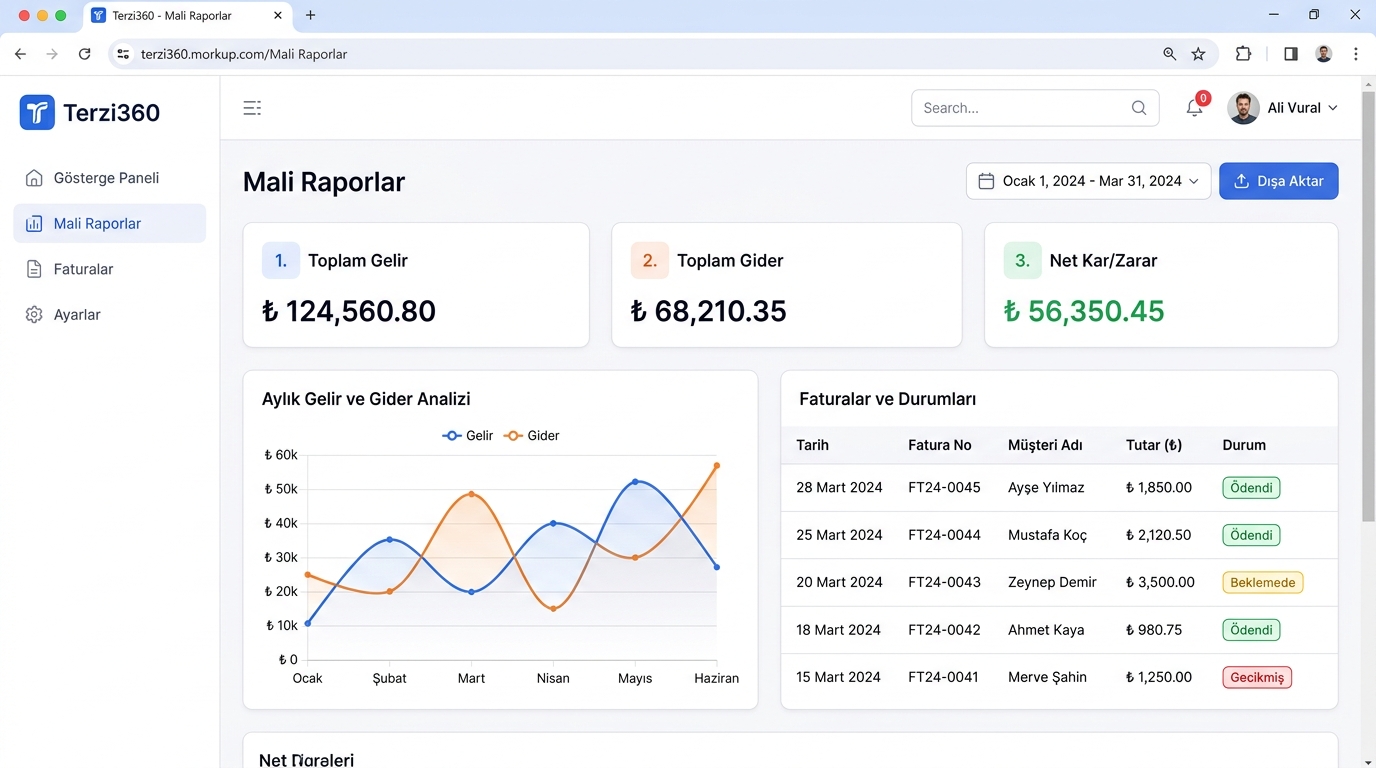This screenshot has height=768, width=1376.
Task: Open the date range dropdown
Action: click(x=1088, y=181)
